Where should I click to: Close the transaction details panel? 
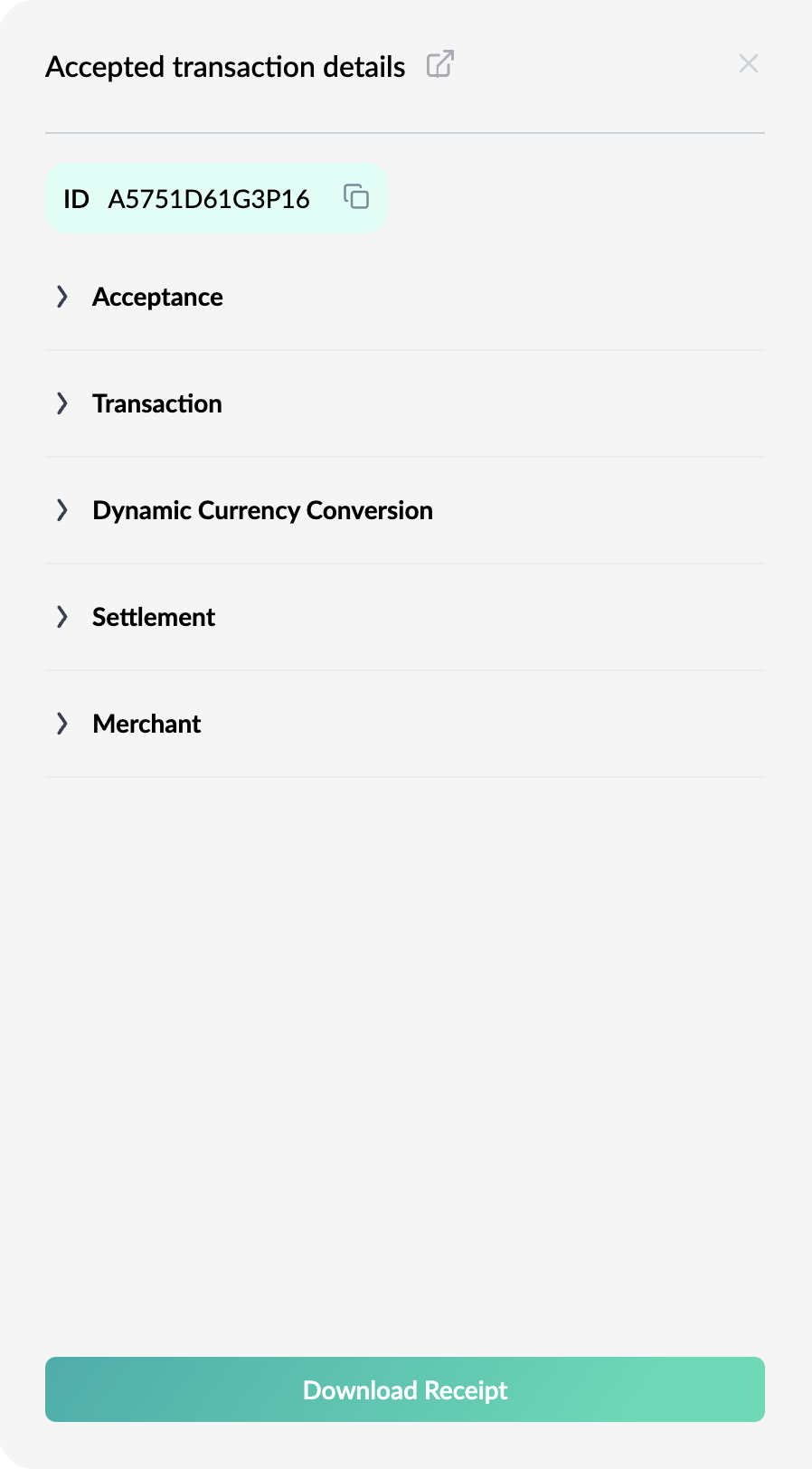749,63
